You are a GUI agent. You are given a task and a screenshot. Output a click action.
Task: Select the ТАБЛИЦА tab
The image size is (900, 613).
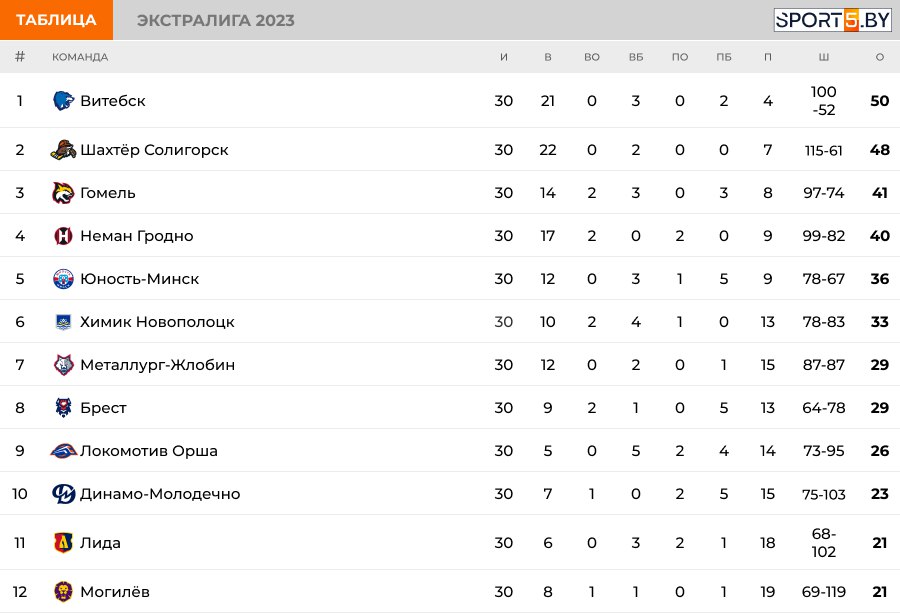click(56, 20)
